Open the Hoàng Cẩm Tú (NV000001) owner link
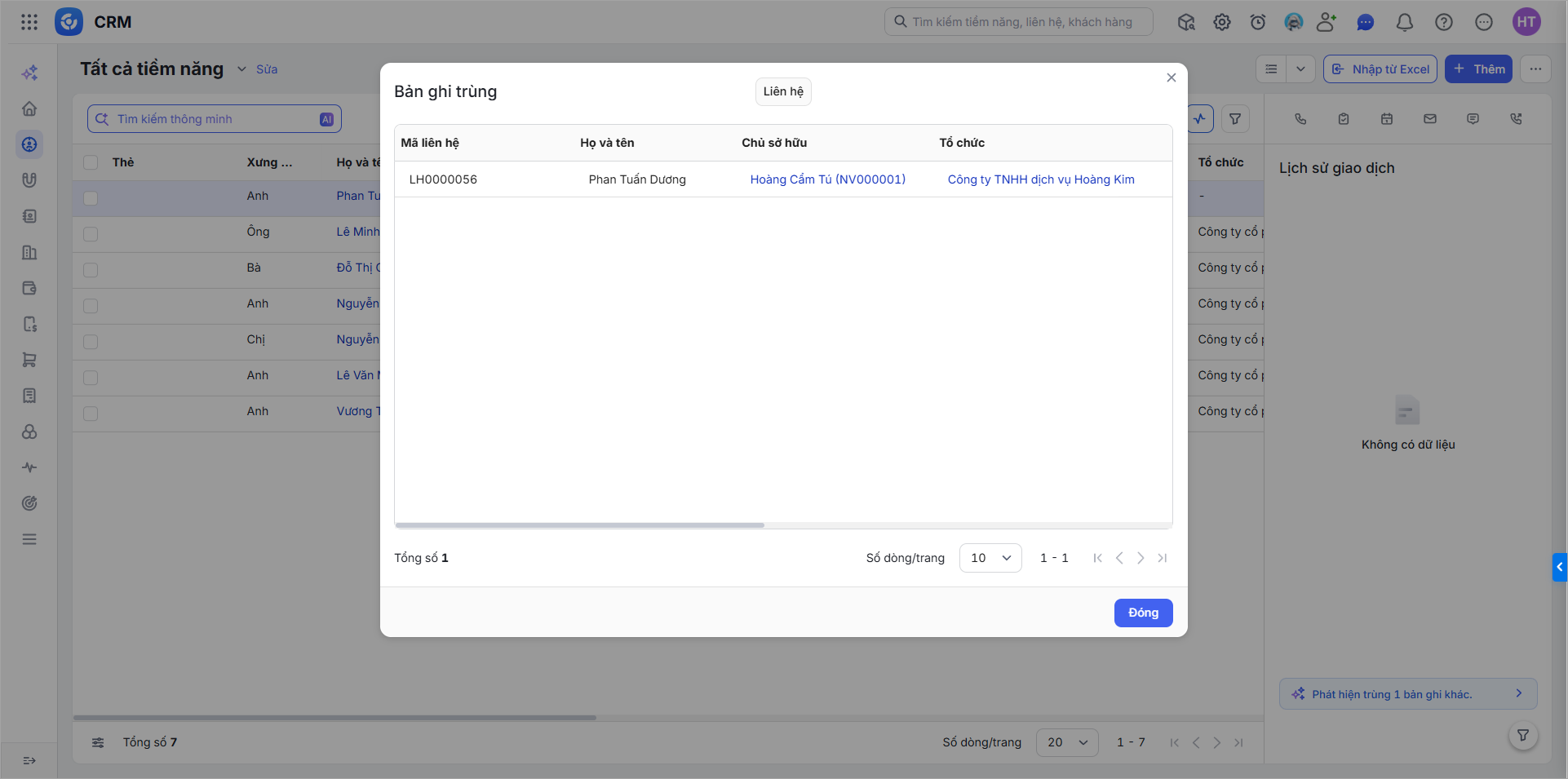This screenshot has height=779, width=1568. pyautogui.click(x=828, y=179)
